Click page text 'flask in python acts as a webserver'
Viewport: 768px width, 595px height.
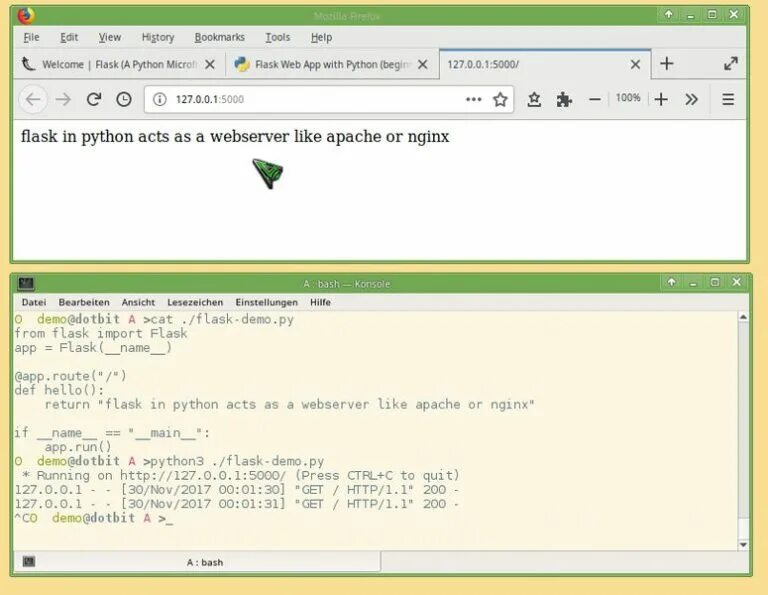coord(155,136)
